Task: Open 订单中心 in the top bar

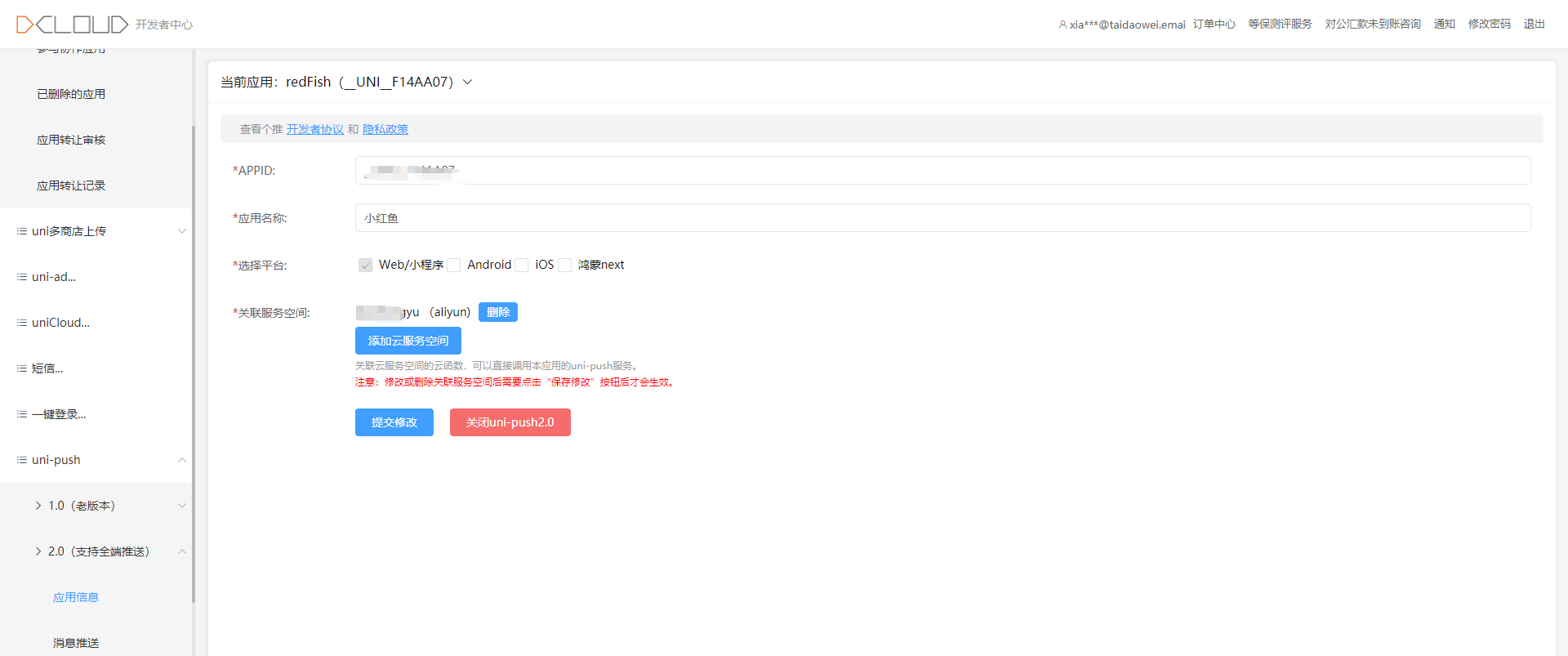Action: (x=1214, y=25)
